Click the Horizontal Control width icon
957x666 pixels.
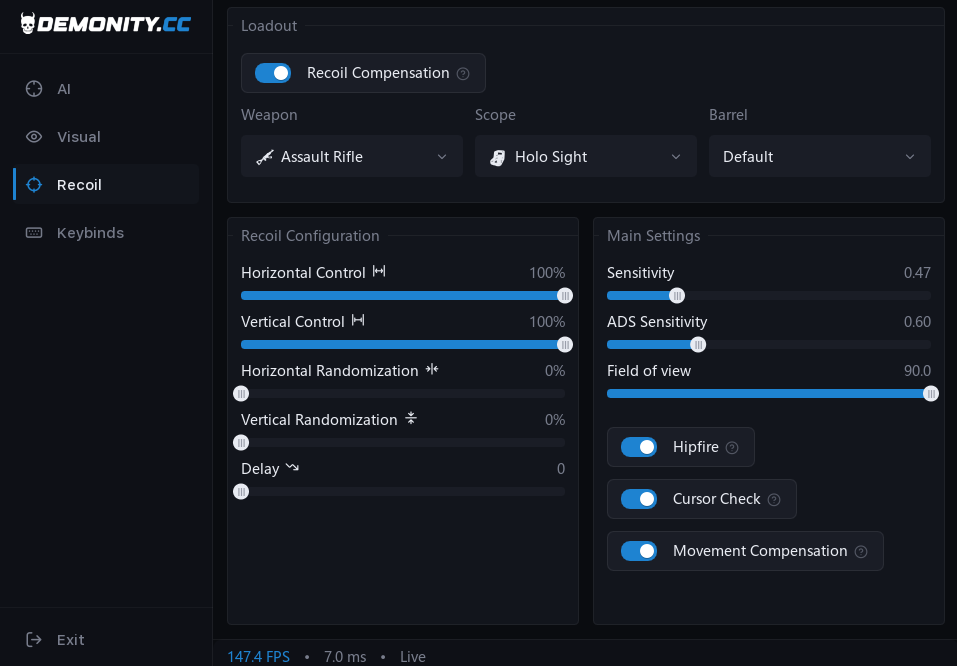click(x=379, y=271)
